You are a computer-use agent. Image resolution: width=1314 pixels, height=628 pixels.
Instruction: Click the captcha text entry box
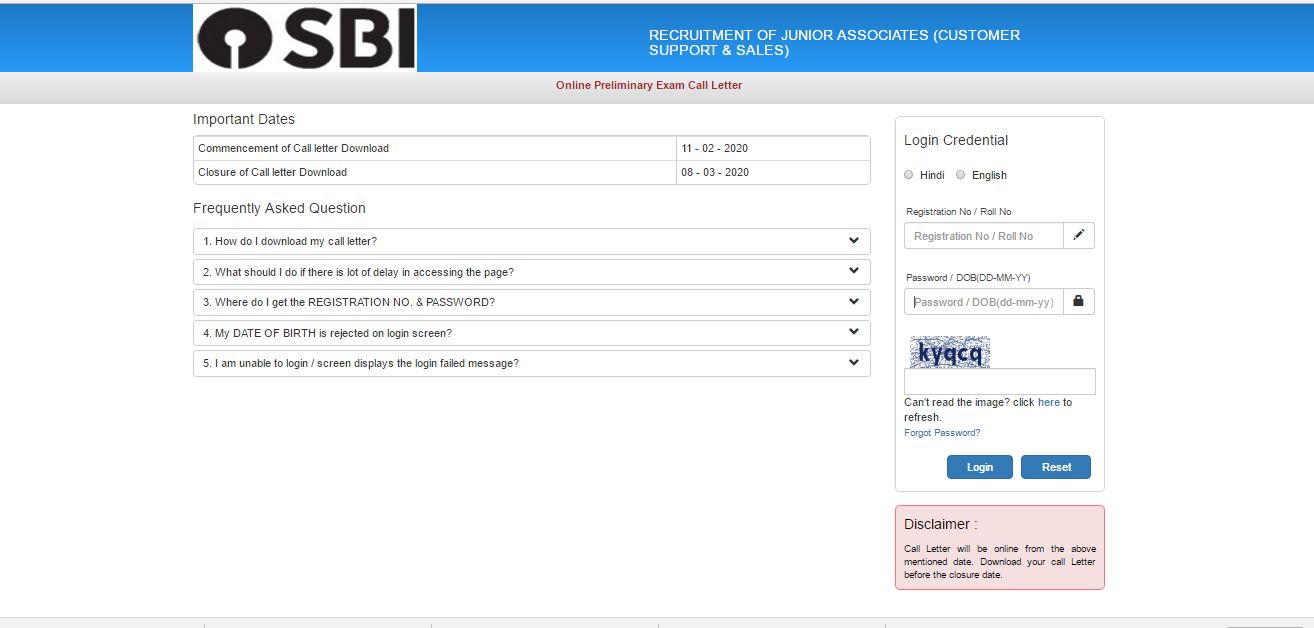[999, 382]
